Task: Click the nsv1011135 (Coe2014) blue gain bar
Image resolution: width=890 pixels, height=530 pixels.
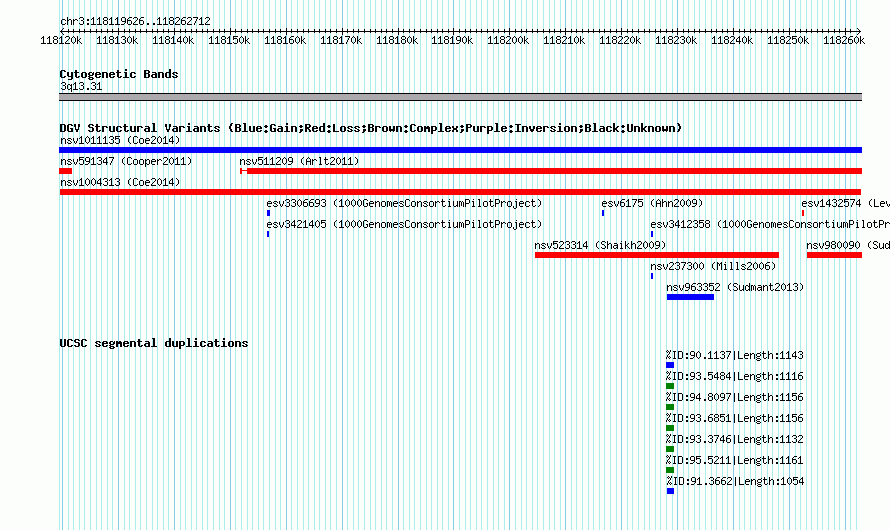Action: coord(460,150)
